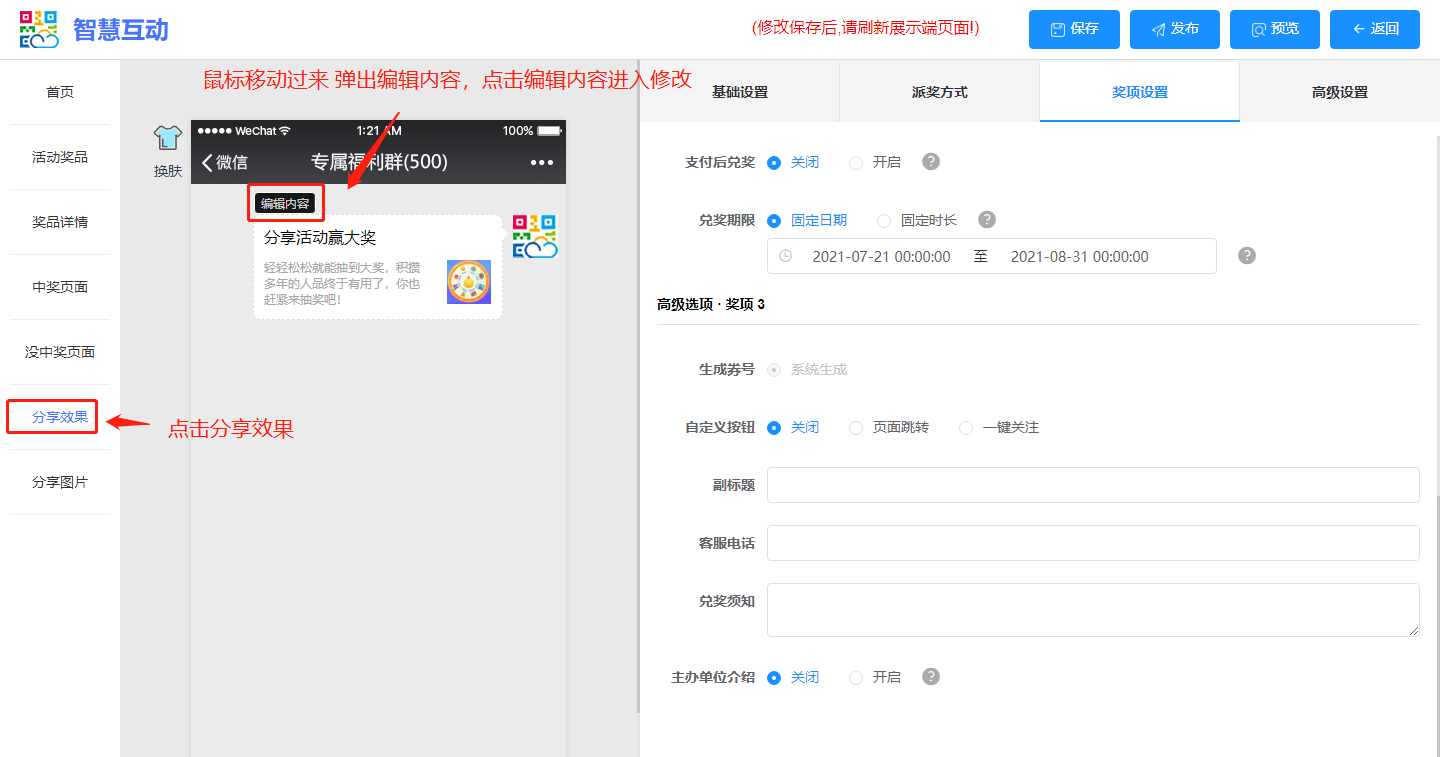Click the help icon next to 固定时长

point(987,220)
